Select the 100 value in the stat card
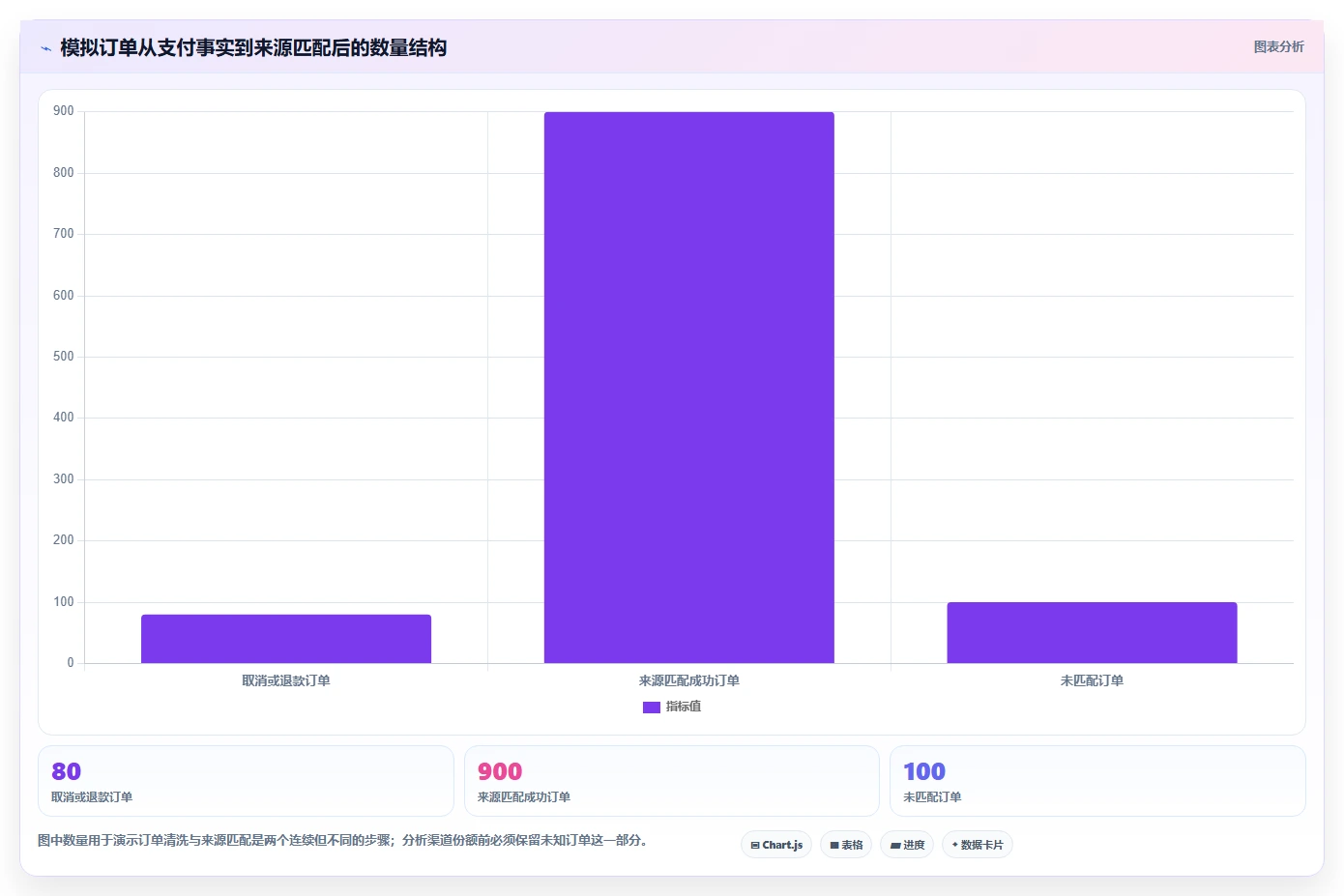Screen dimensions: 1344x896 pyautogui.click(x=924, y=771)
